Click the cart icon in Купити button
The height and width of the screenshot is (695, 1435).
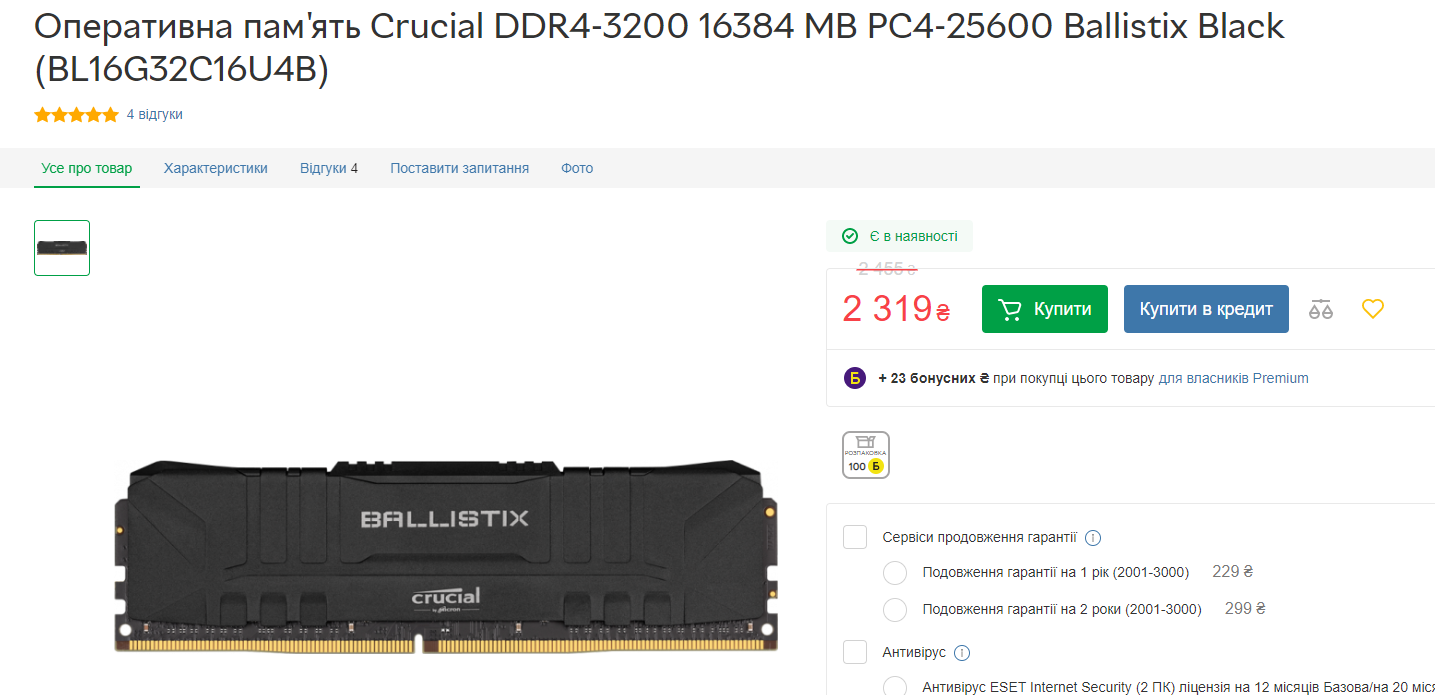[x=1010, y=309]
